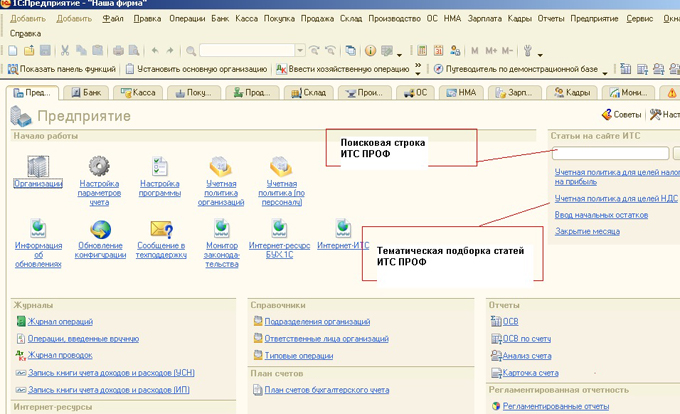680x414 pixels.
Task: Switch to the Склад tab
Action: pos(308,92)
